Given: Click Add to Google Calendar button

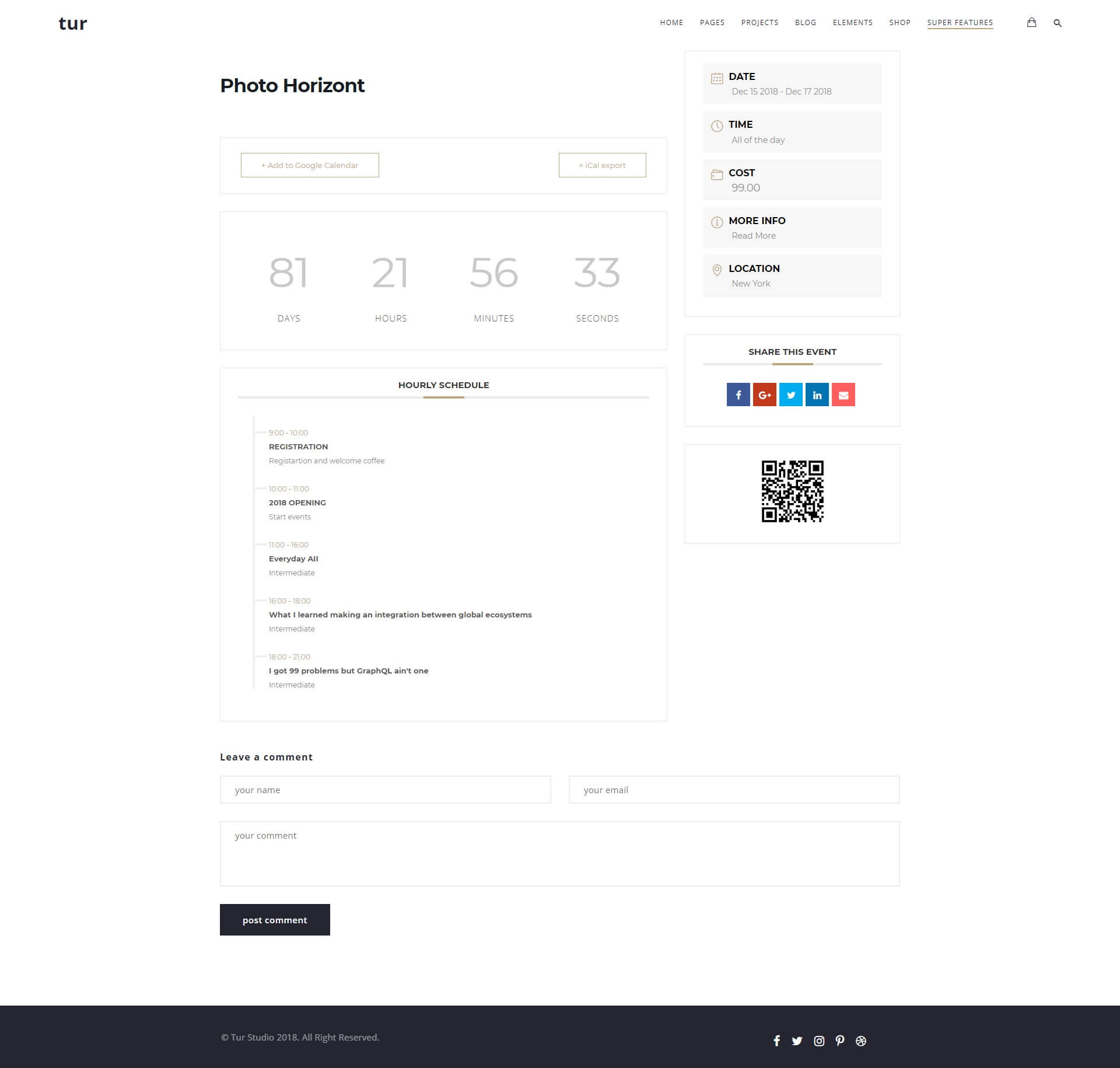Looking at the screenshot, I should (310, 165).
